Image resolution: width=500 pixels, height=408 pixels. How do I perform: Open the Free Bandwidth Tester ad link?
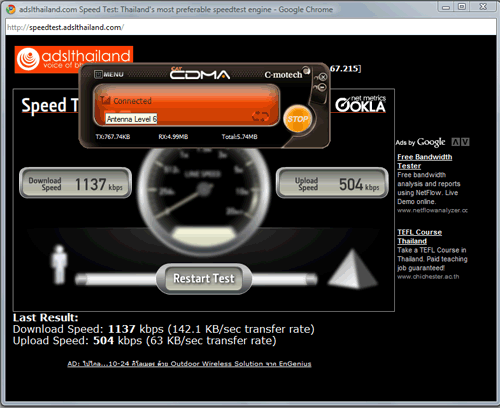(425, 161)
